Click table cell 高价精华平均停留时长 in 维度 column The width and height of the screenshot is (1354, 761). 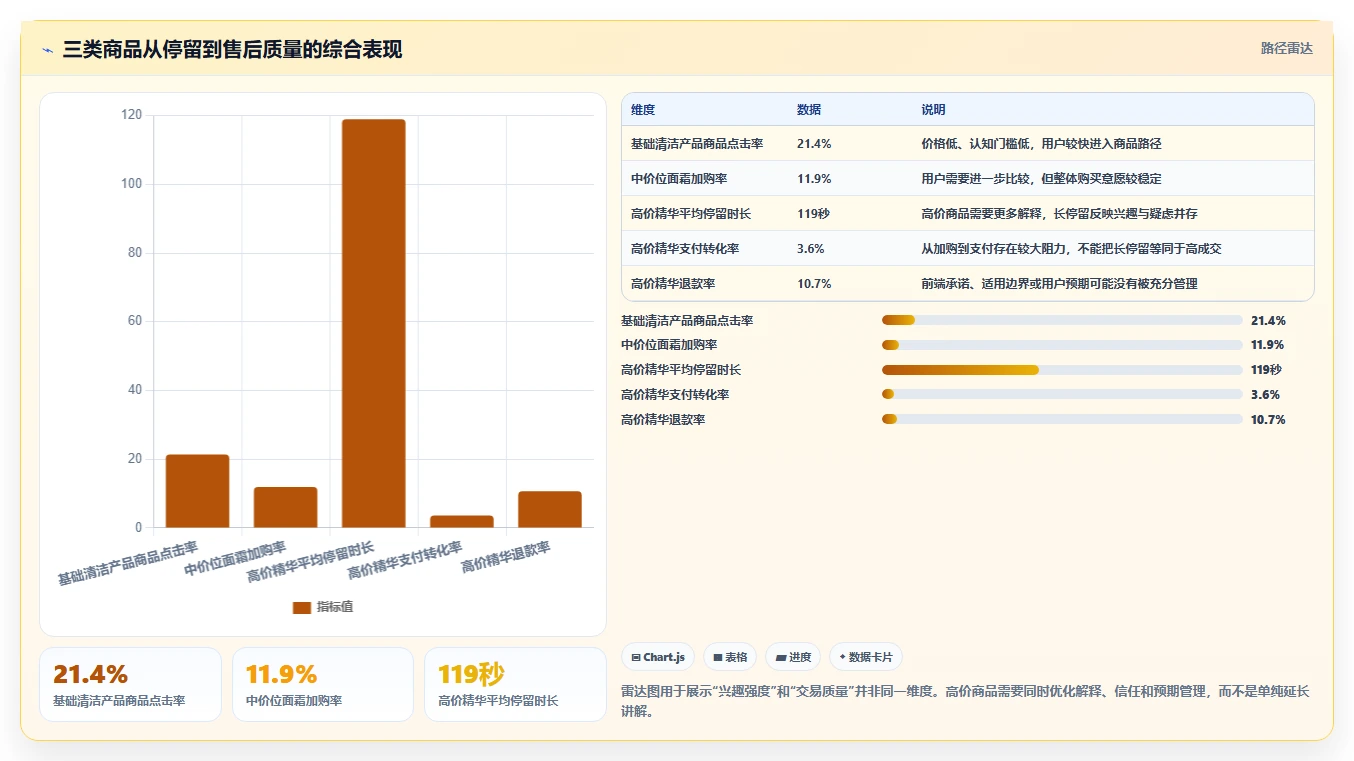(x=691, y=214)
